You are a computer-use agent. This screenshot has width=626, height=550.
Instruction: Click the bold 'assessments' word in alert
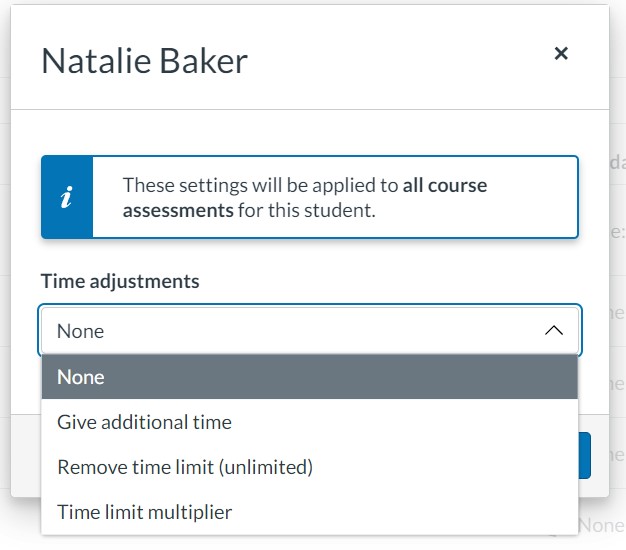tap(178, 210)
